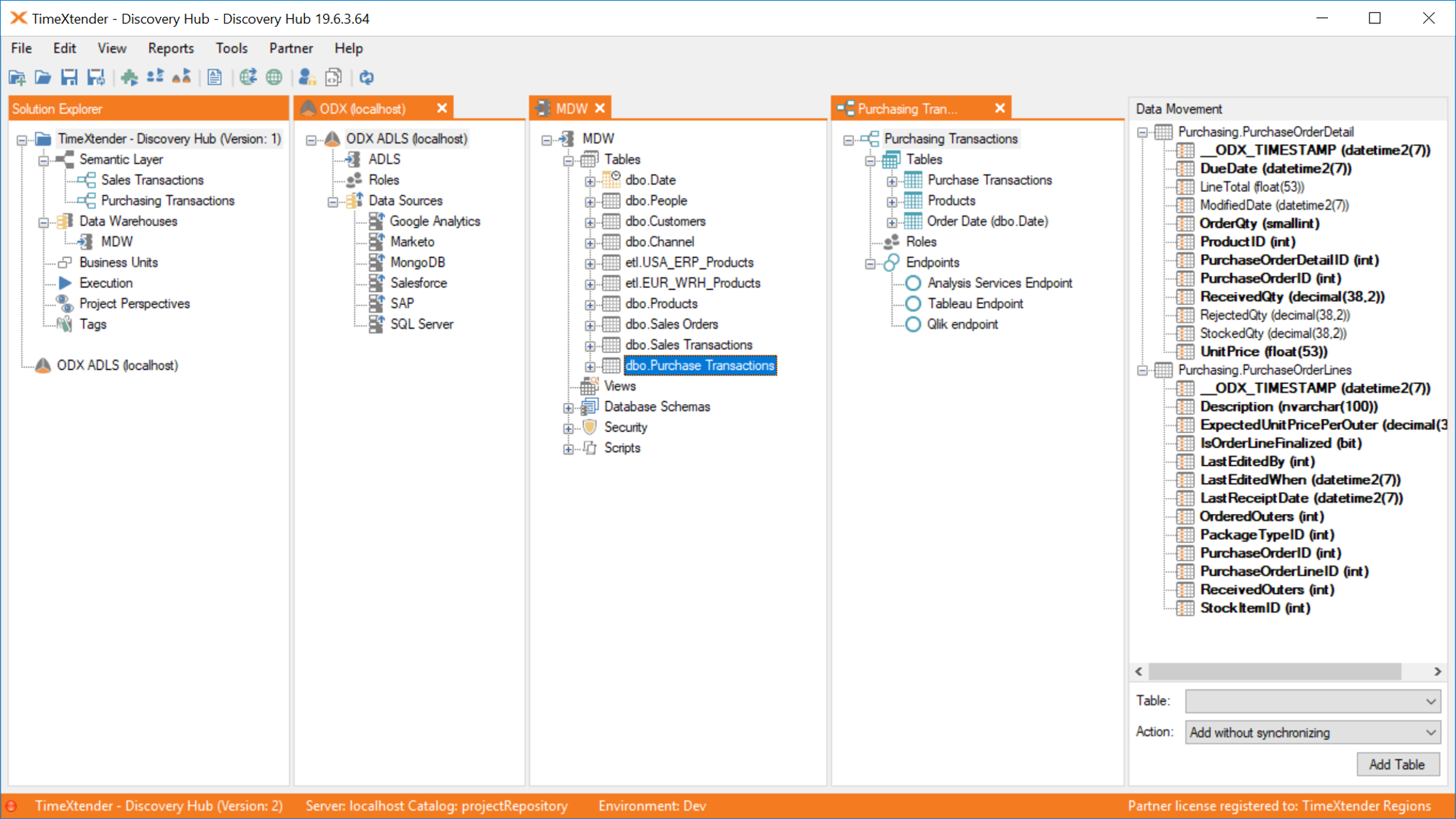This screenshot has width=1456, height=819.
Task: Click the globe-with-arrows environment transfer icon
Action: pos(248,77)
